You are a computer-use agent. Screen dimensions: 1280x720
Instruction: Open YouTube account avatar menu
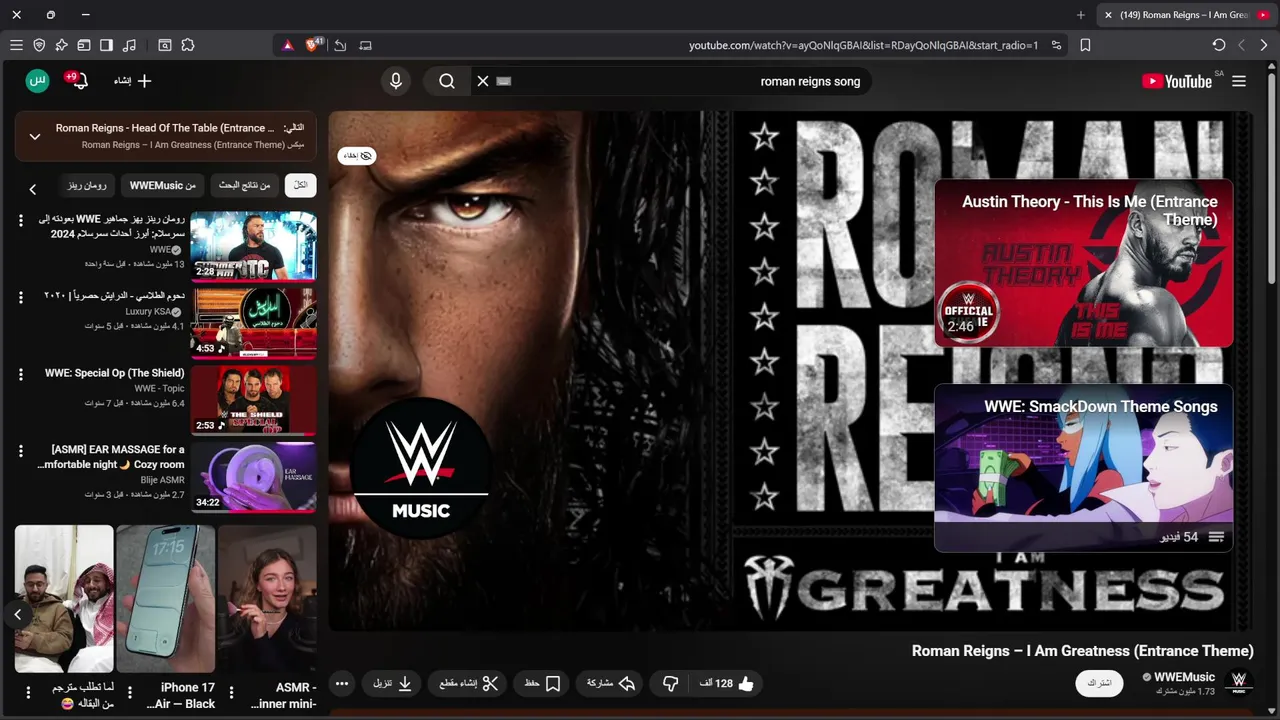click(37, 81)
